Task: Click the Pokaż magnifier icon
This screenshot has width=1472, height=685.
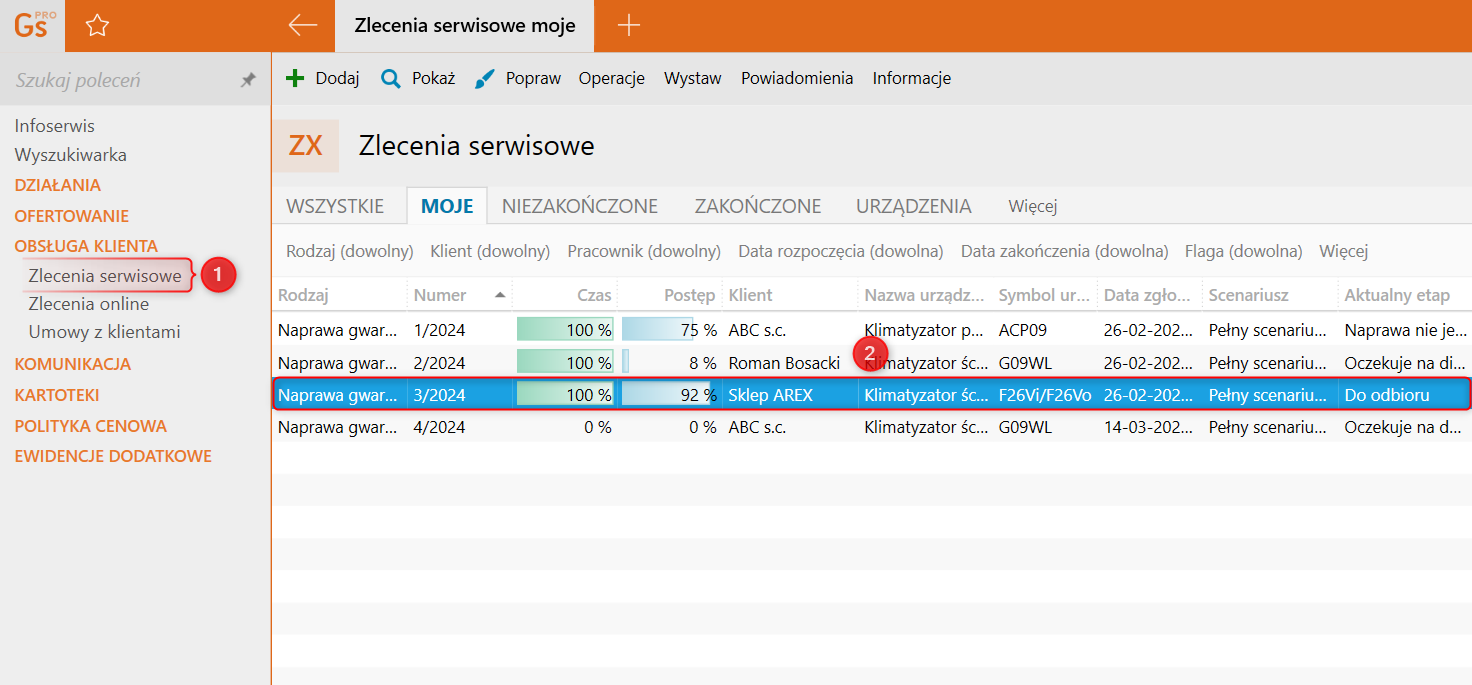Action: tap(391, 78)
